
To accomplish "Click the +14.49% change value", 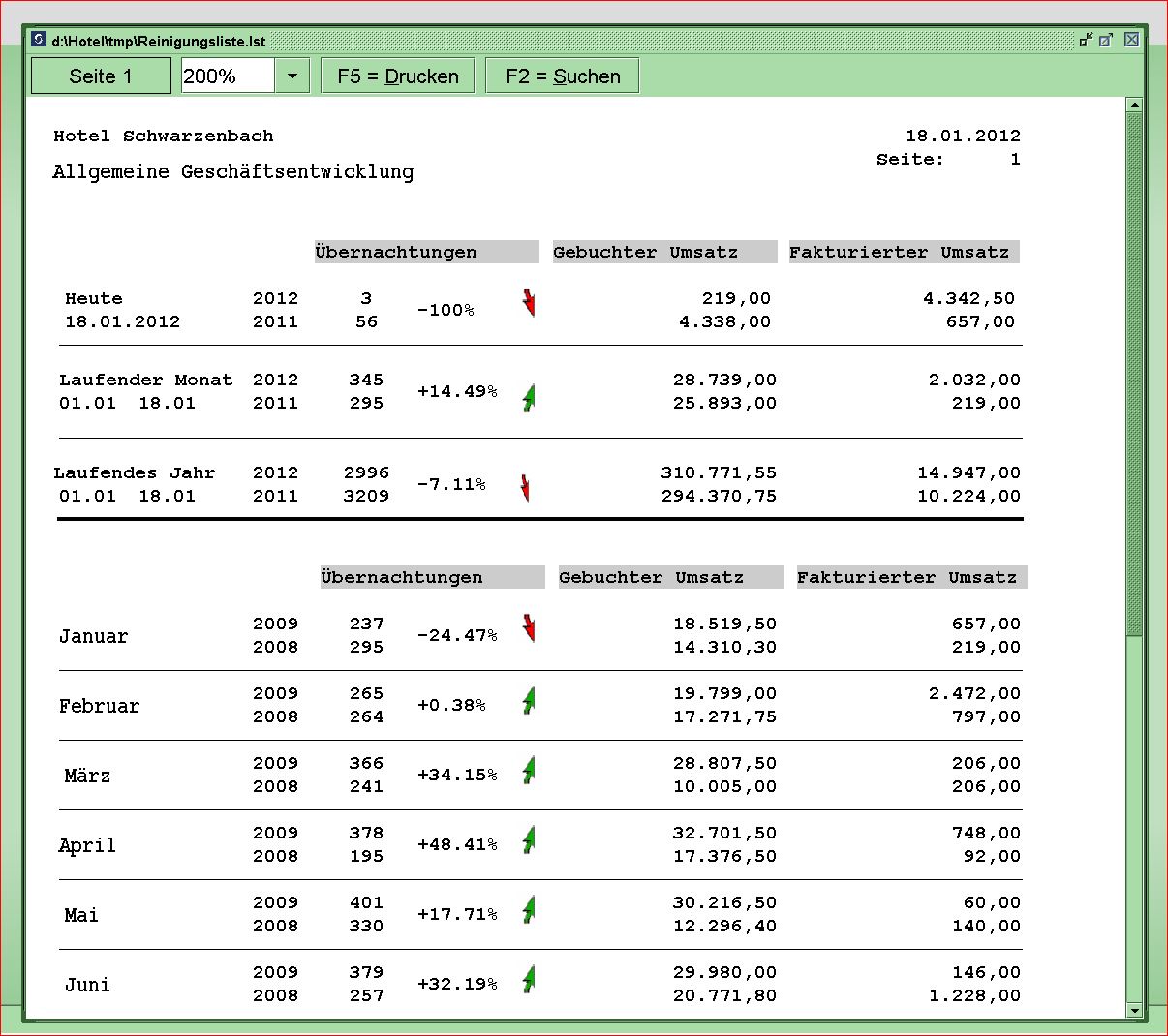I will [x=457, y=391].
